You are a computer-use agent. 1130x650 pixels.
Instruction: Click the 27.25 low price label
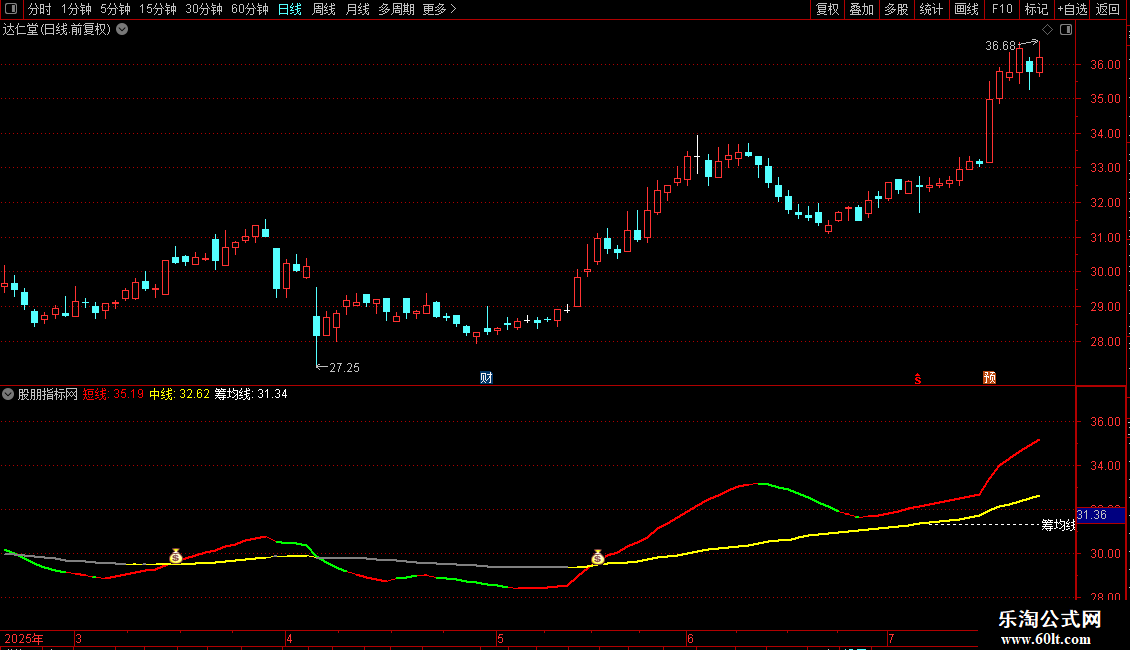(x=344, y=368)
